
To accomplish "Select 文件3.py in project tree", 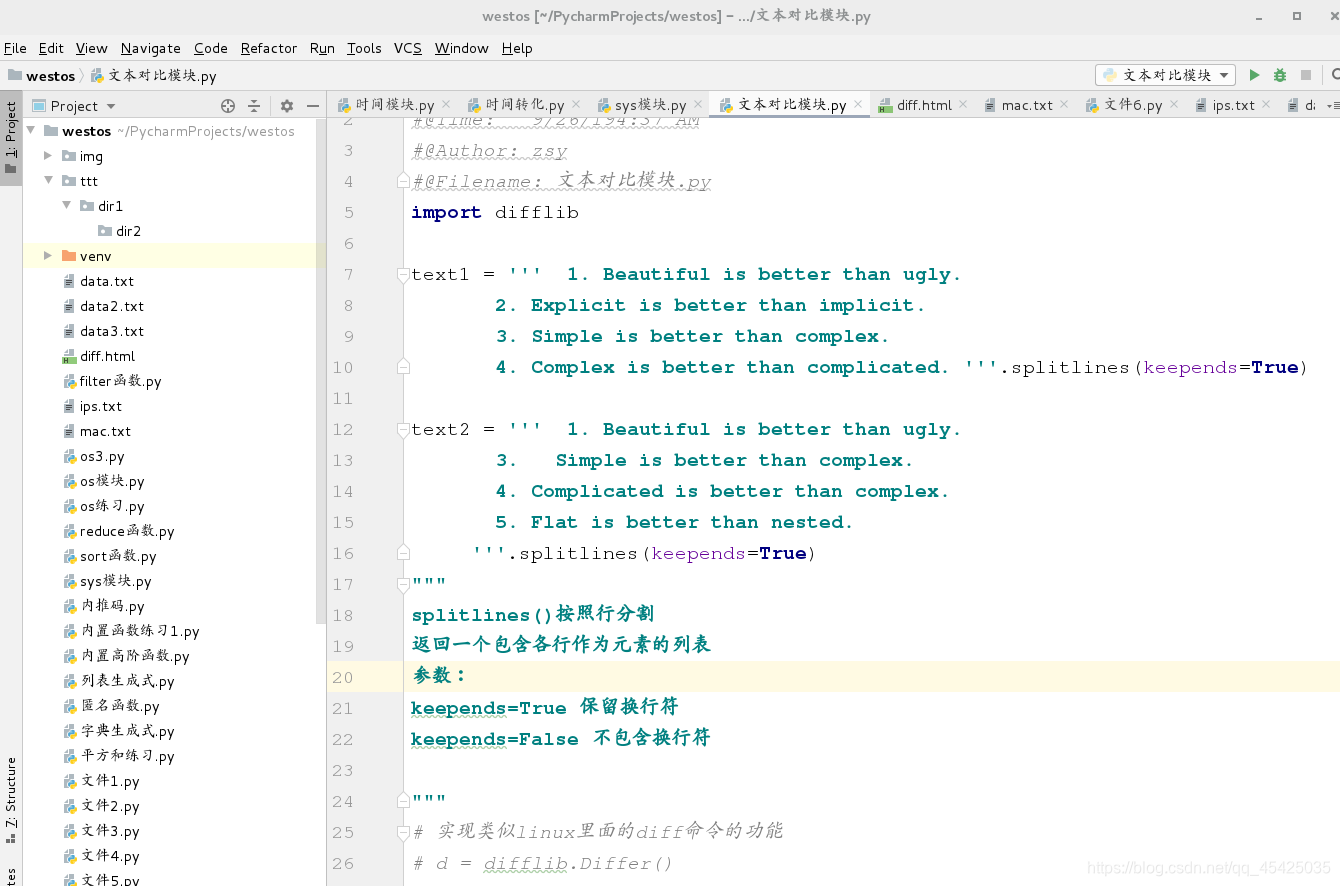I will (x=110, y=831).
